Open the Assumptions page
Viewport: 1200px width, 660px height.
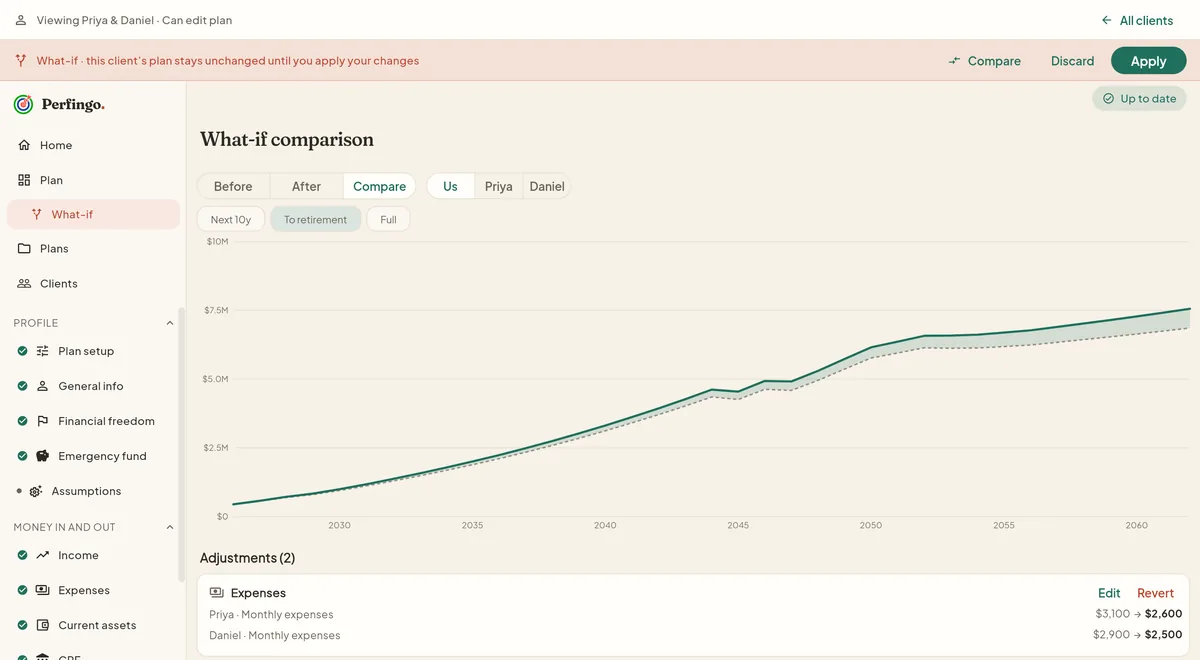coord(93,491)
